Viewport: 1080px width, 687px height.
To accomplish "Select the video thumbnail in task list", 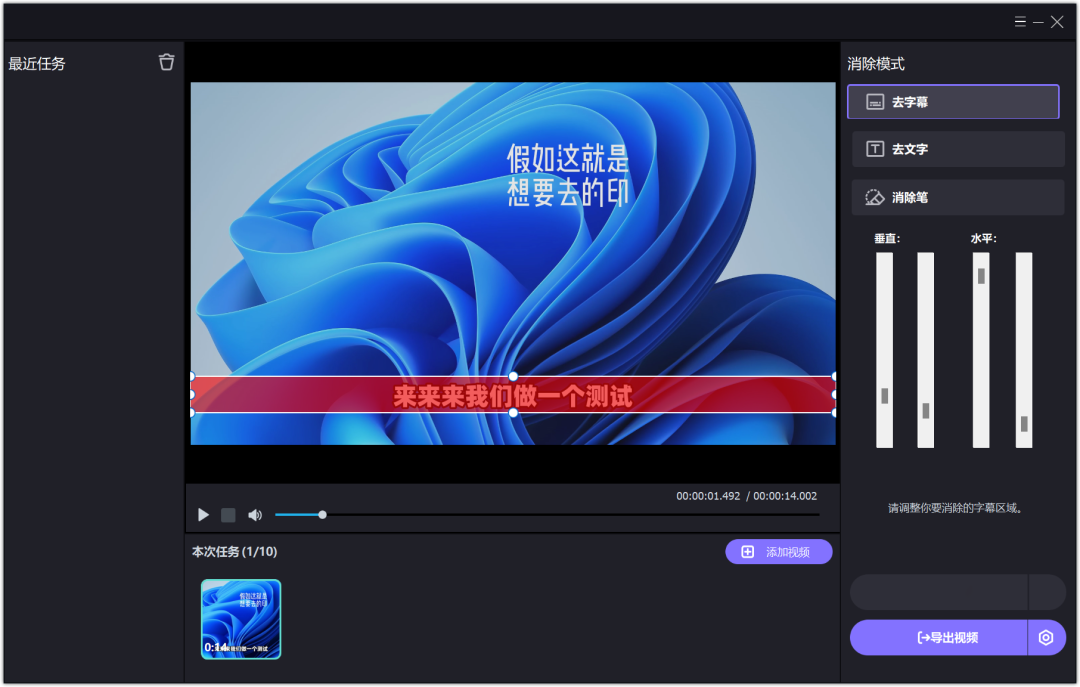I will [x=241, y=619].
